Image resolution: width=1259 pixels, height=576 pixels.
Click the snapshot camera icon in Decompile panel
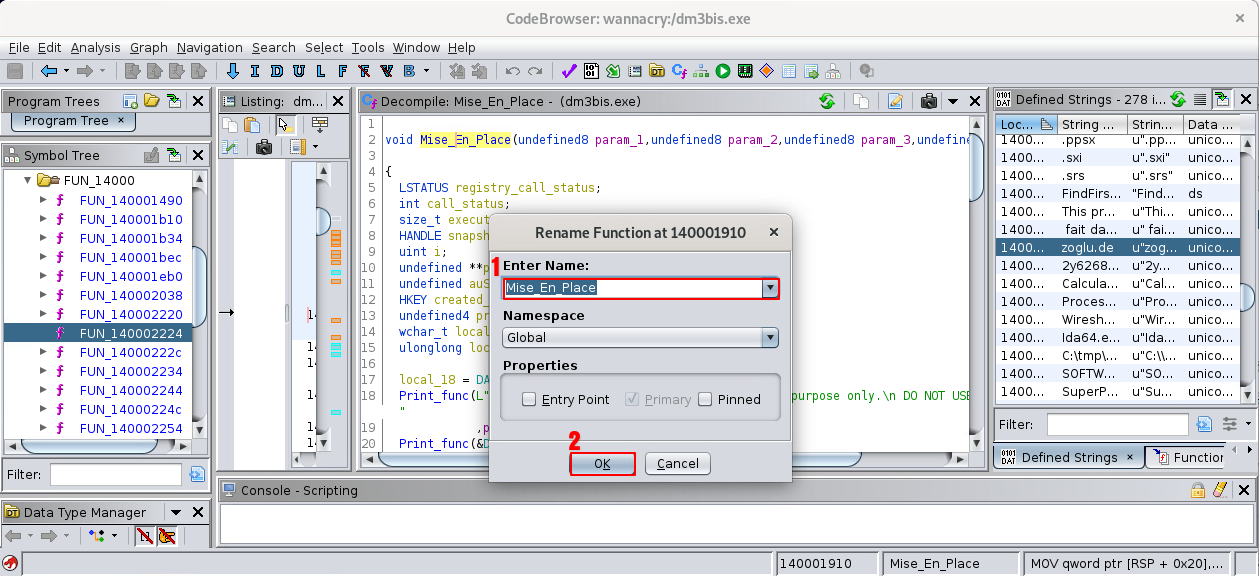[x=929, y=101]
